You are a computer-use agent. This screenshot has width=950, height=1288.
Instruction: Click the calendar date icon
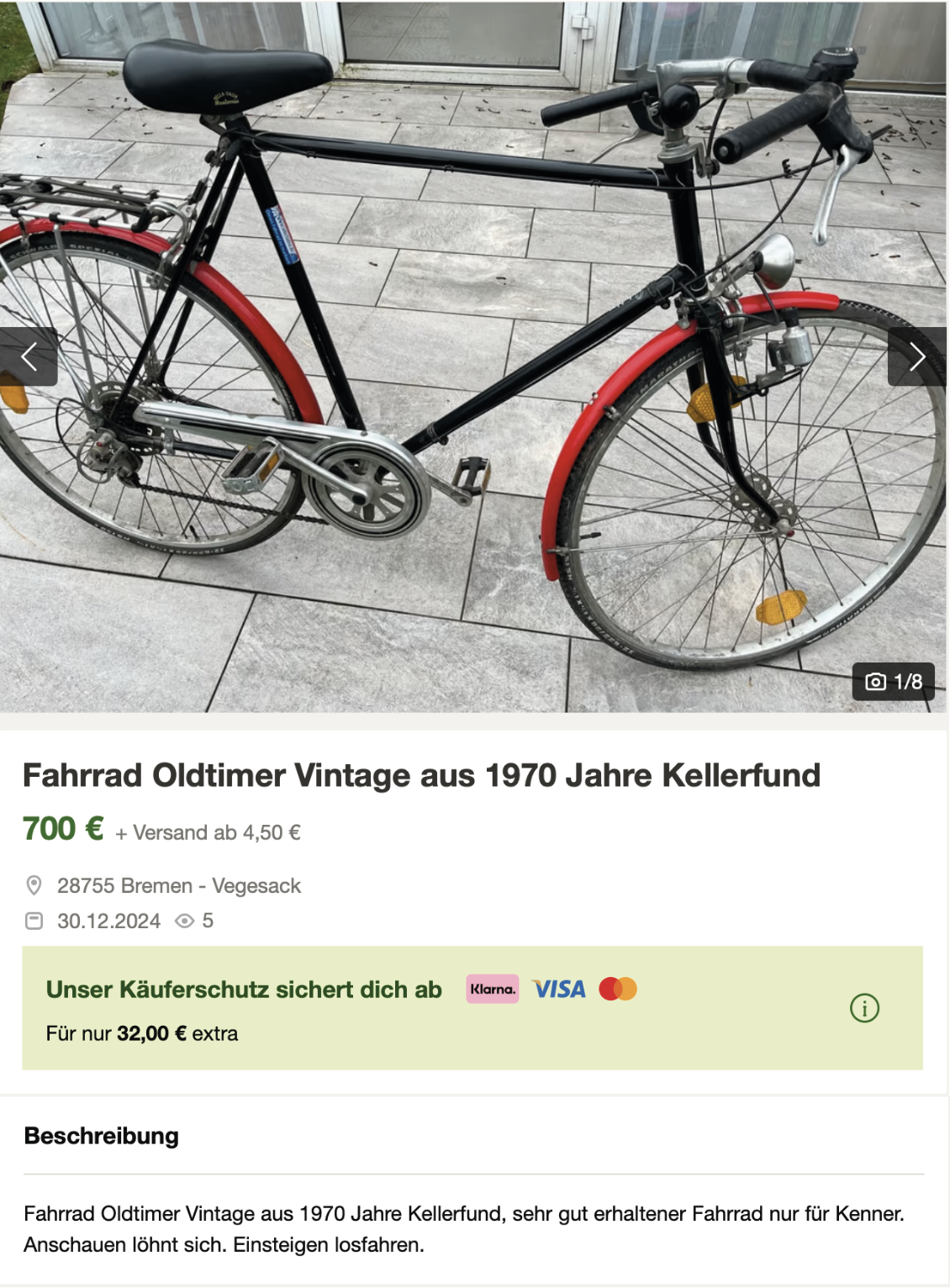(x=34, y=921)
